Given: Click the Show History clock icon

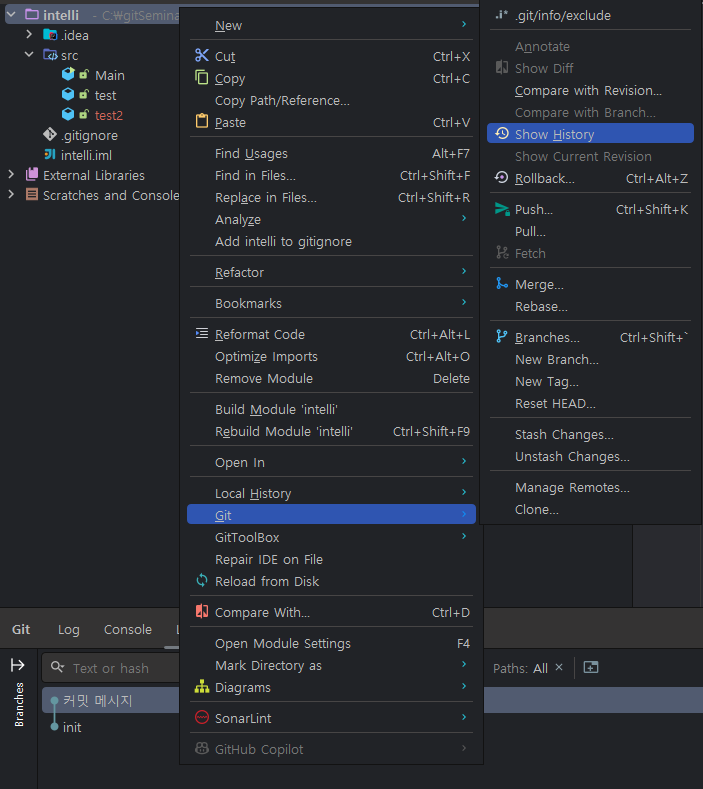Looking at the screenshot, I should (x=502, y=133).
